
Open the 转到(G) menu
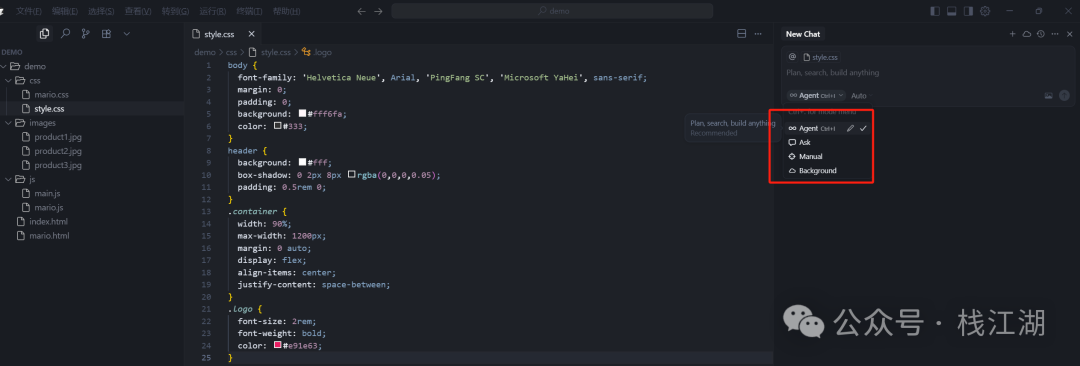[175, 11]
